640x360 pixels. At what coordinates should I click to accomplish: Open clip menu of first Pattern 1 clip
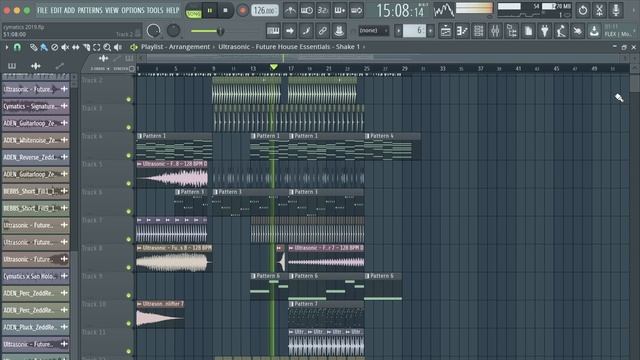pyautogui.click(x=140, y=136)
